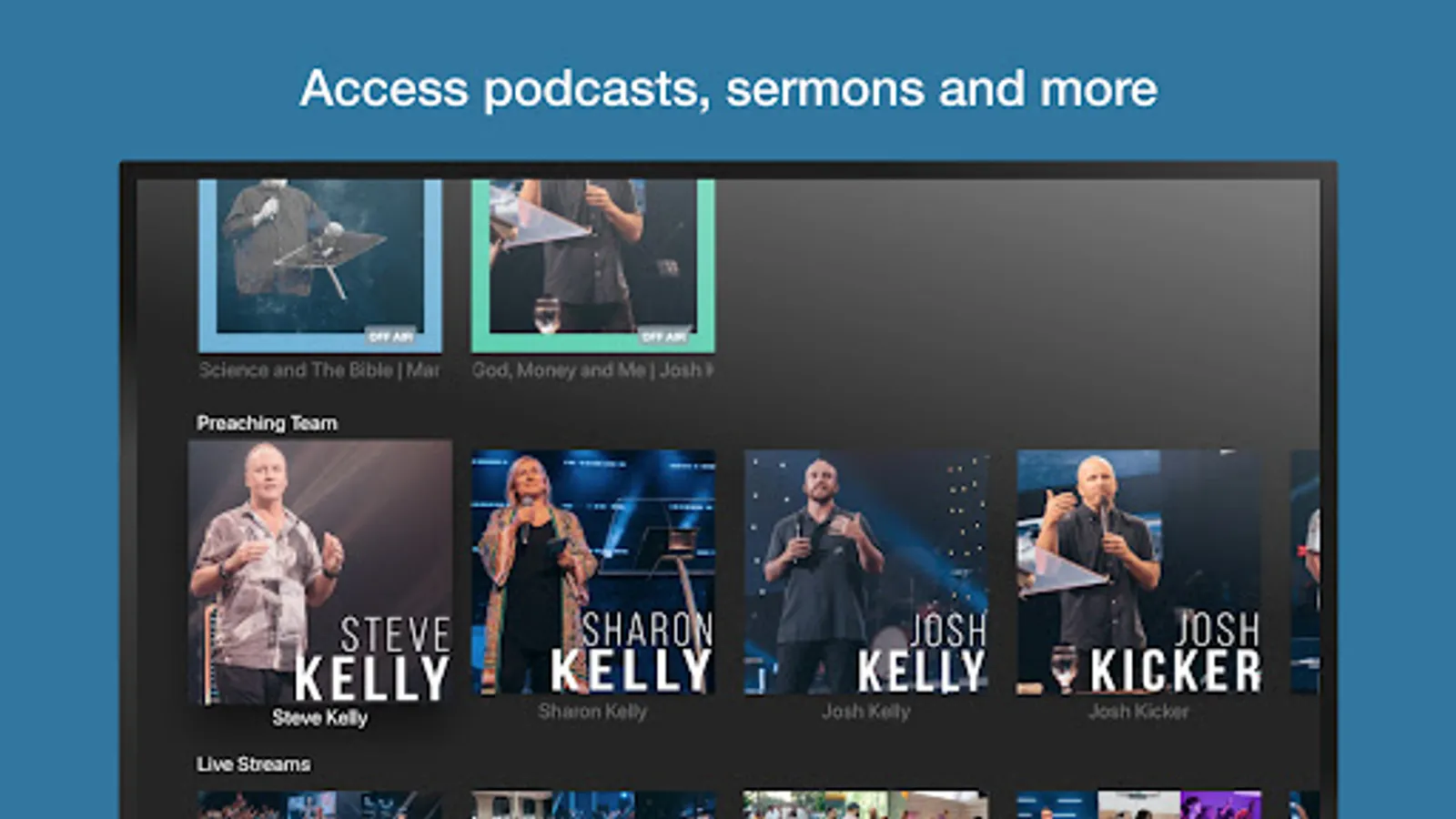Viewport: 1456px width, 819px height.
Task: Click the Josh Kelly caption text
Action: coord(866,712)
